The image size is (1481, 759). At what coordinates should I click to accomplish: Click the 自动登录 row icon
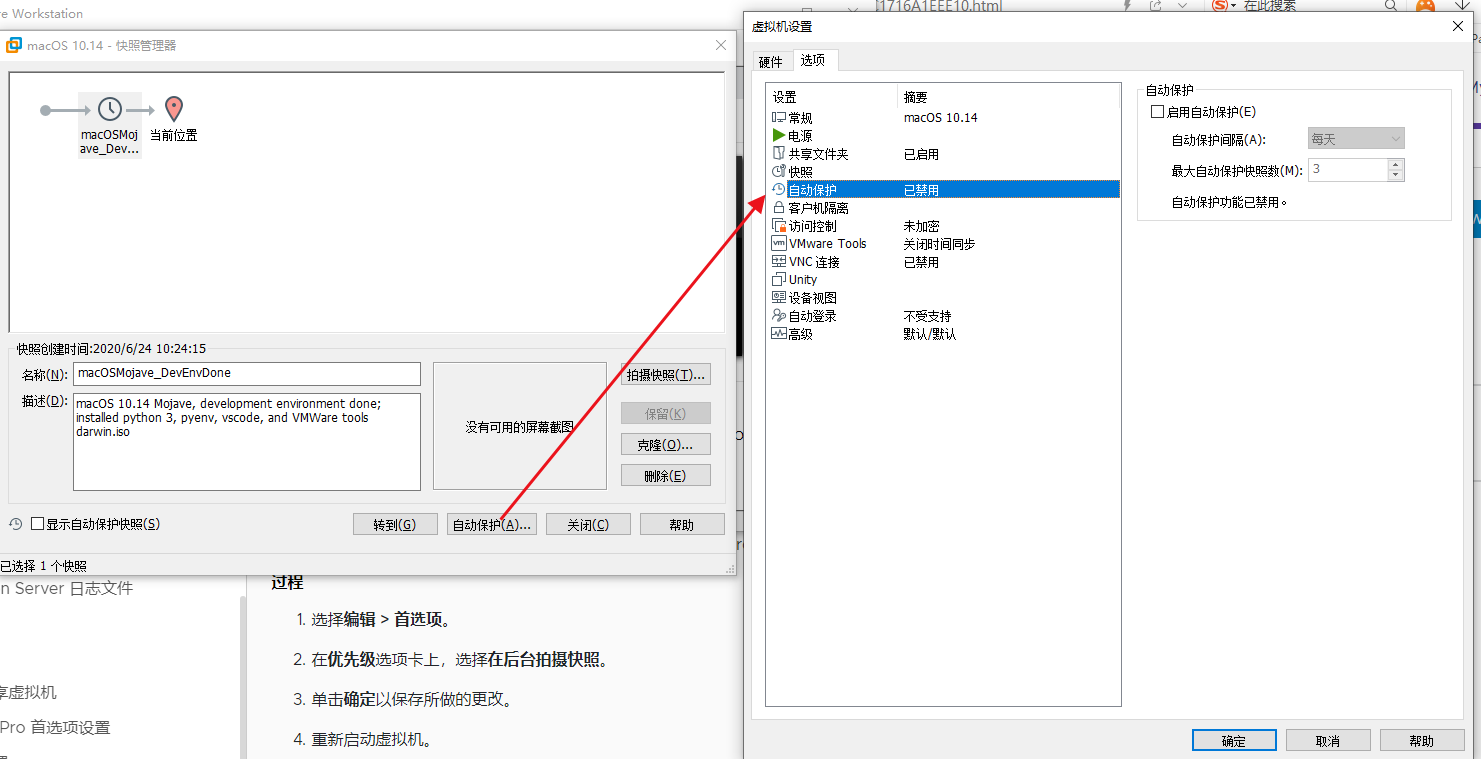(x=779, y=315)
